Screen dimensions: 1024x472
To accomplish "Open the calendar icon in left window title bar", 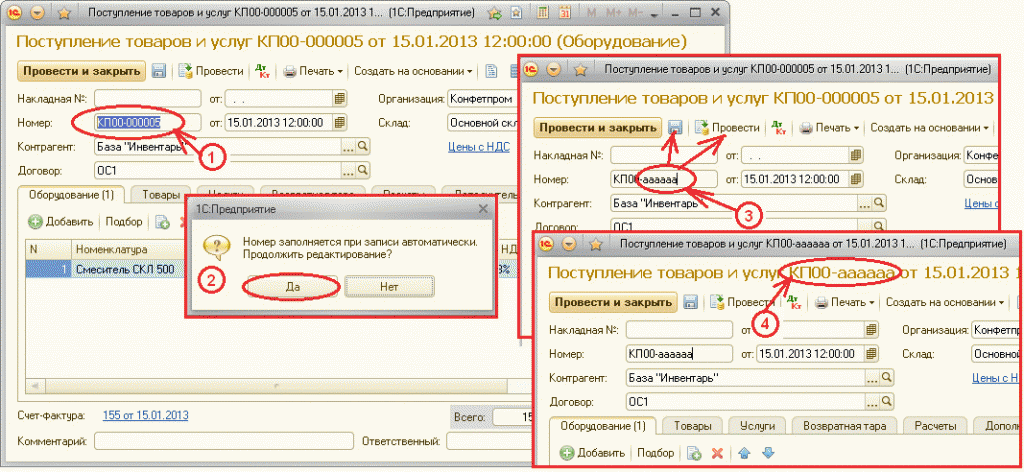I will [565, 12].
